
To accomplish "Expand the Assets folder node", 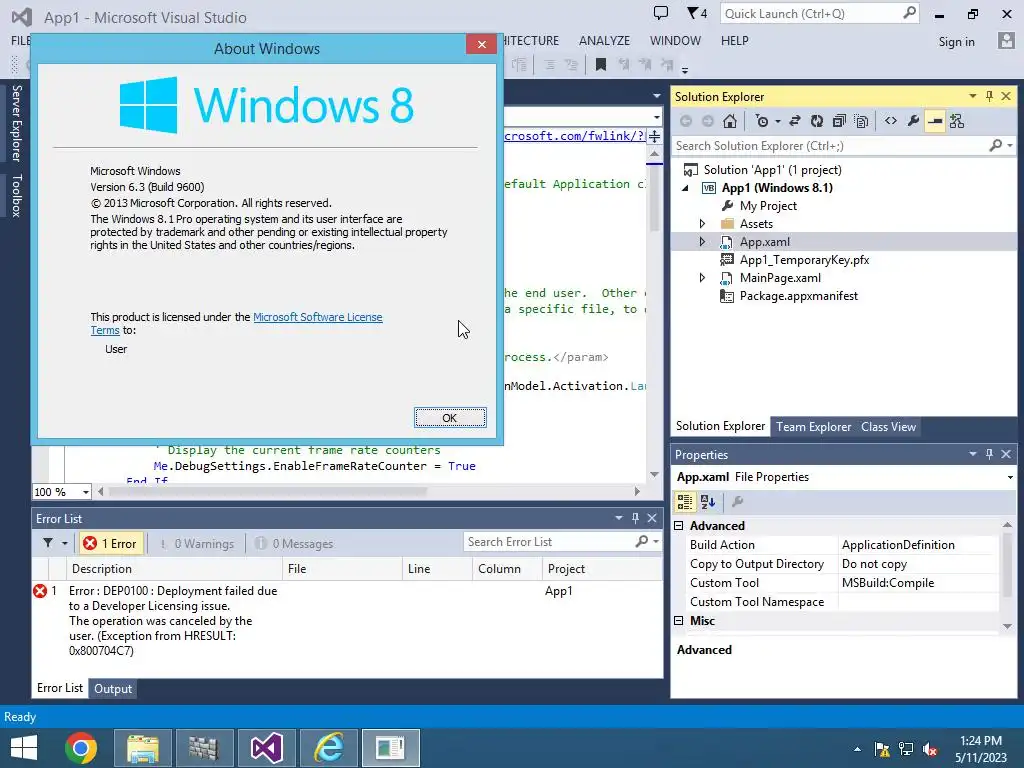I will 702,223.
